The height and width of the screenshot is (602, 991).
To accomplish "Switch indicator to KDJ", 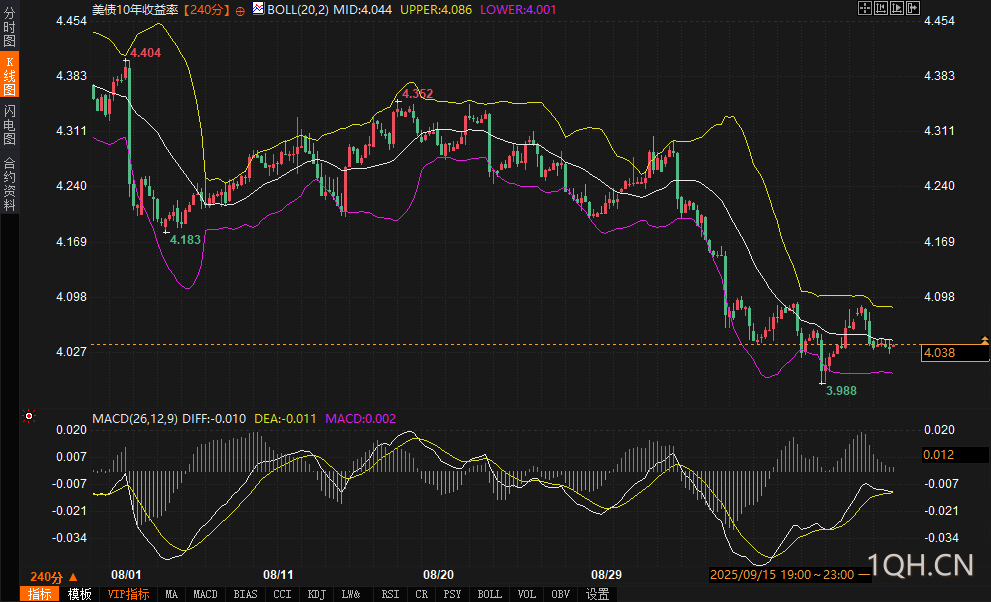I will pos(317,594).
